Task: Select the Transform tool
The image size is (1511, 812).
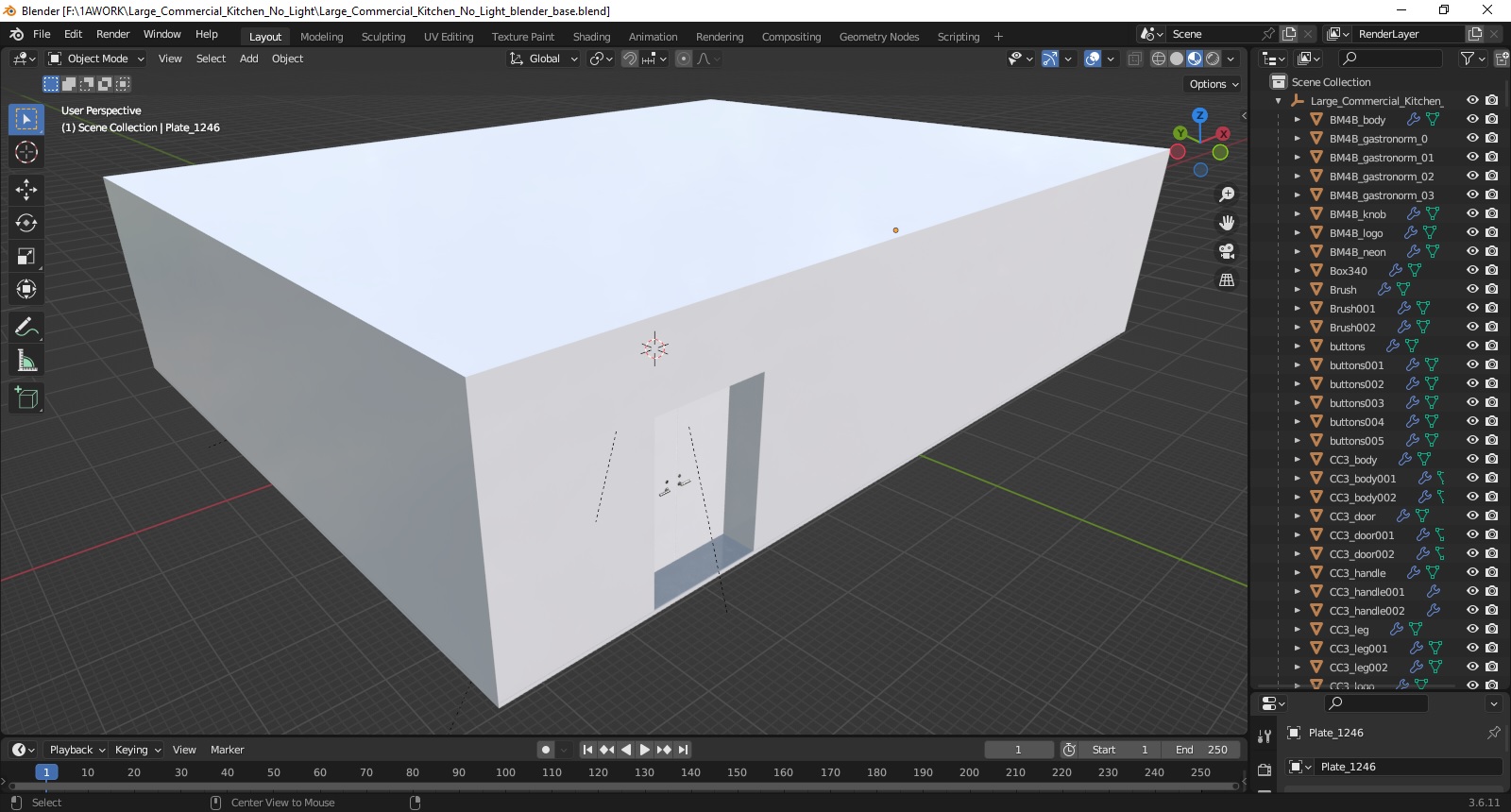Action: 26,289
